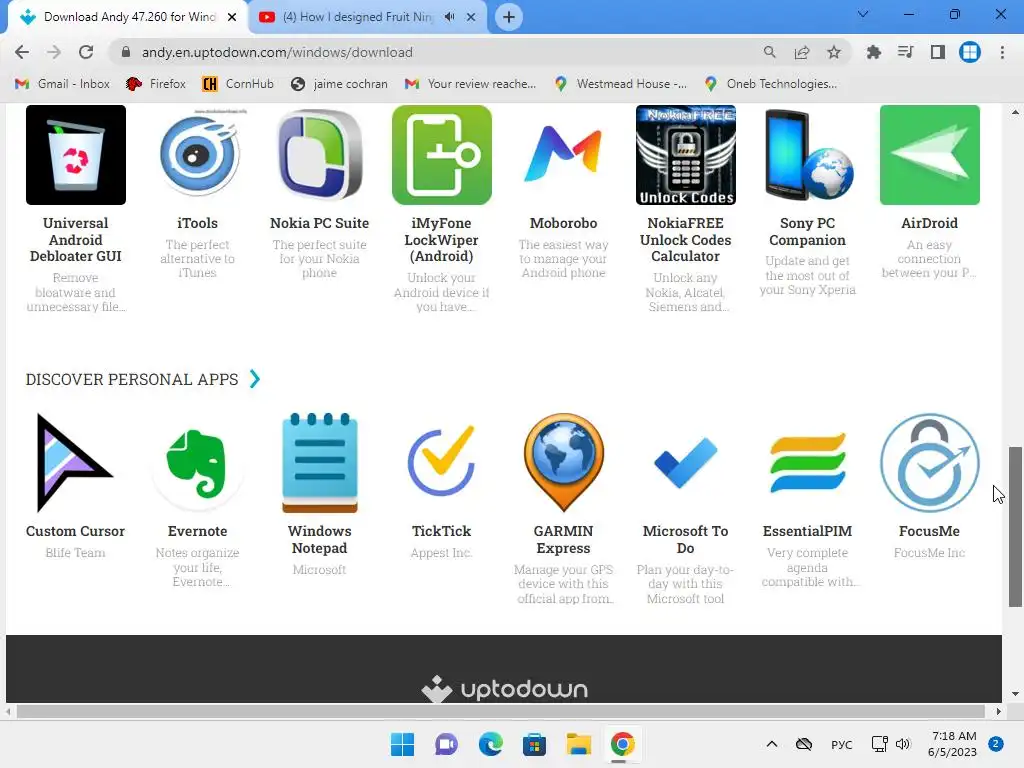Open NokiaFREE Unlock Codes Calculator icon
Screen dimensions: 1024x768
686,155
